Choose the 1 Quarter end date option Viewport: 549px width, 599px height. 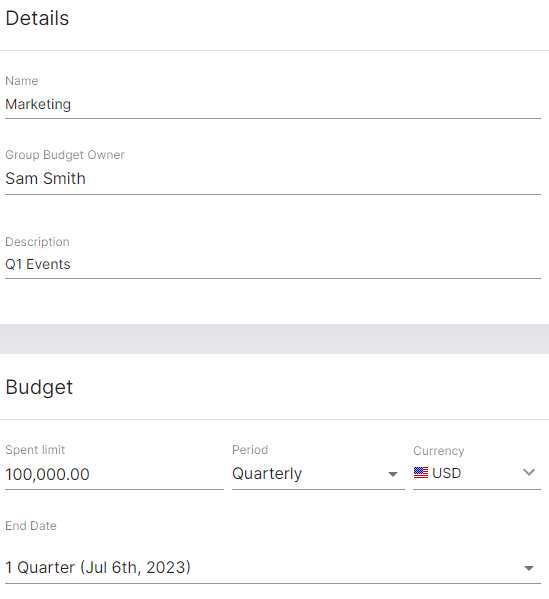point(273,568)
